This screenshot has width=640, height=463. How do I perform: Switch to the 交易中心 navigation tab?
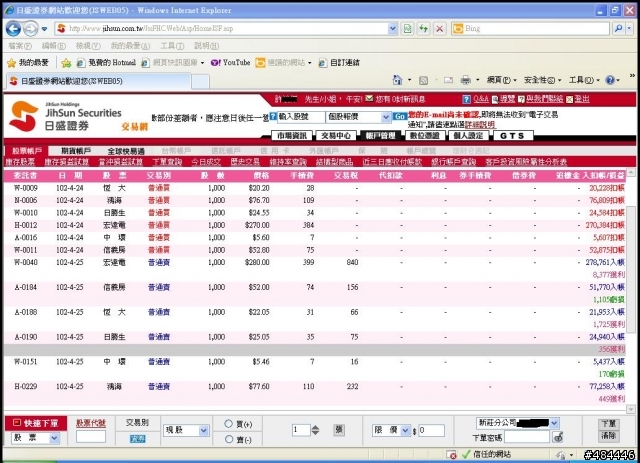point(336,136)
